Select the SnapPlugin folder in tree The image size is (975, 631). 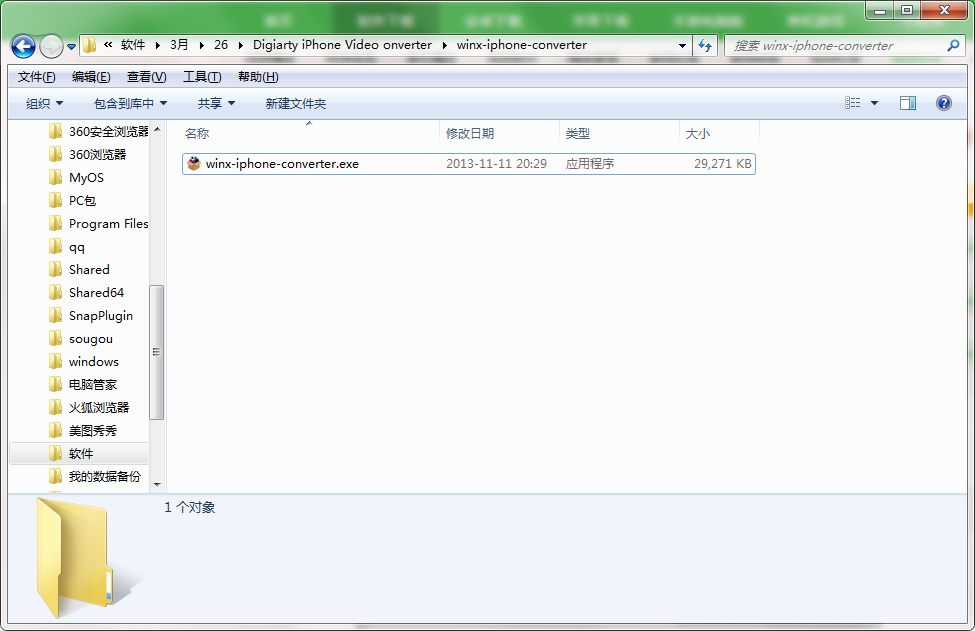point(91,316)
